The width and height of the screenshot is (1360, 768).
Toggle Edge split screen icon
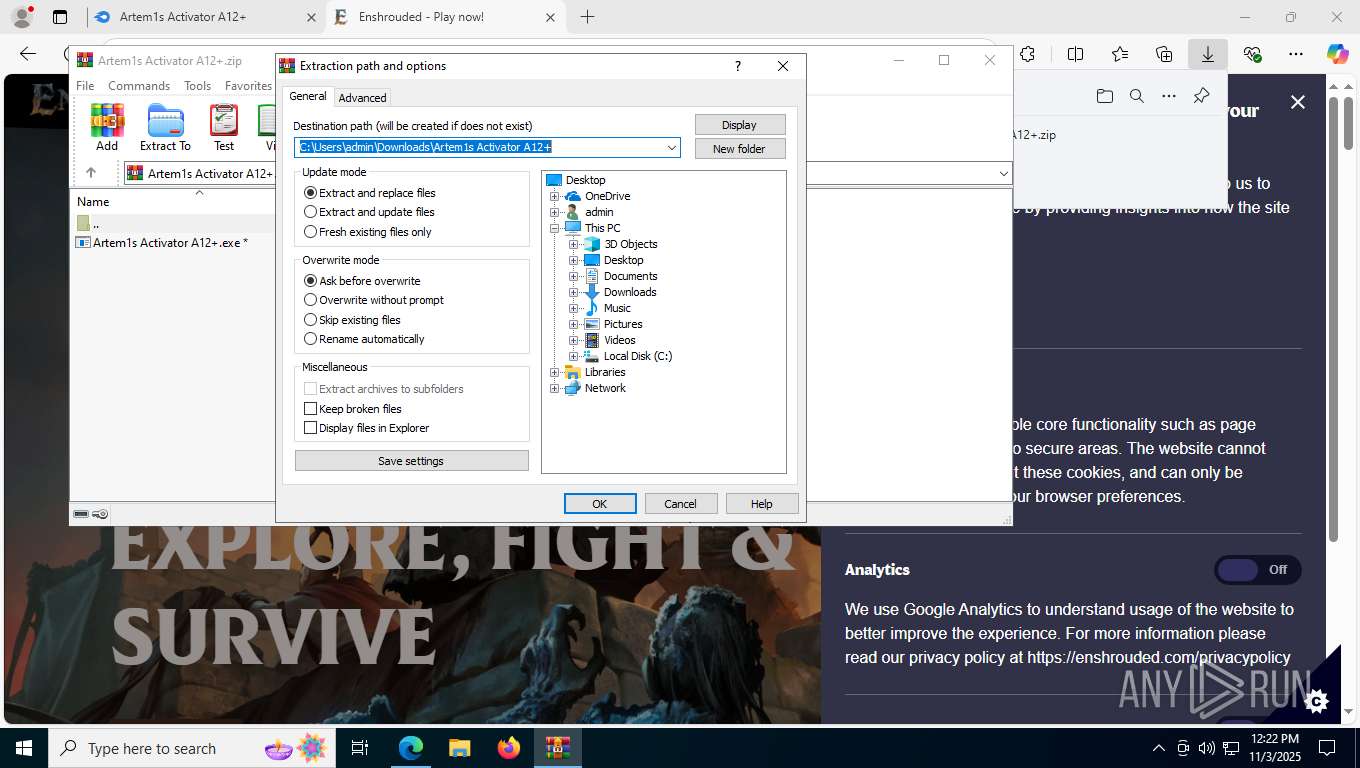(1076, 54)
